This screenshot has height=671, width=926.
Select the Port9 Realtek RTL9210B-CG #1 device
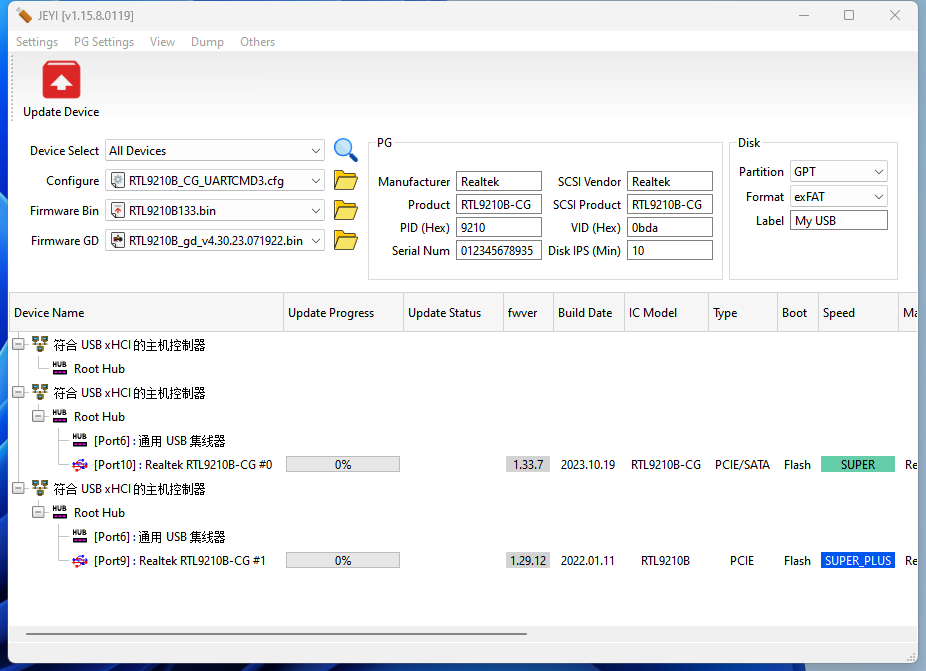pos(179,561)
